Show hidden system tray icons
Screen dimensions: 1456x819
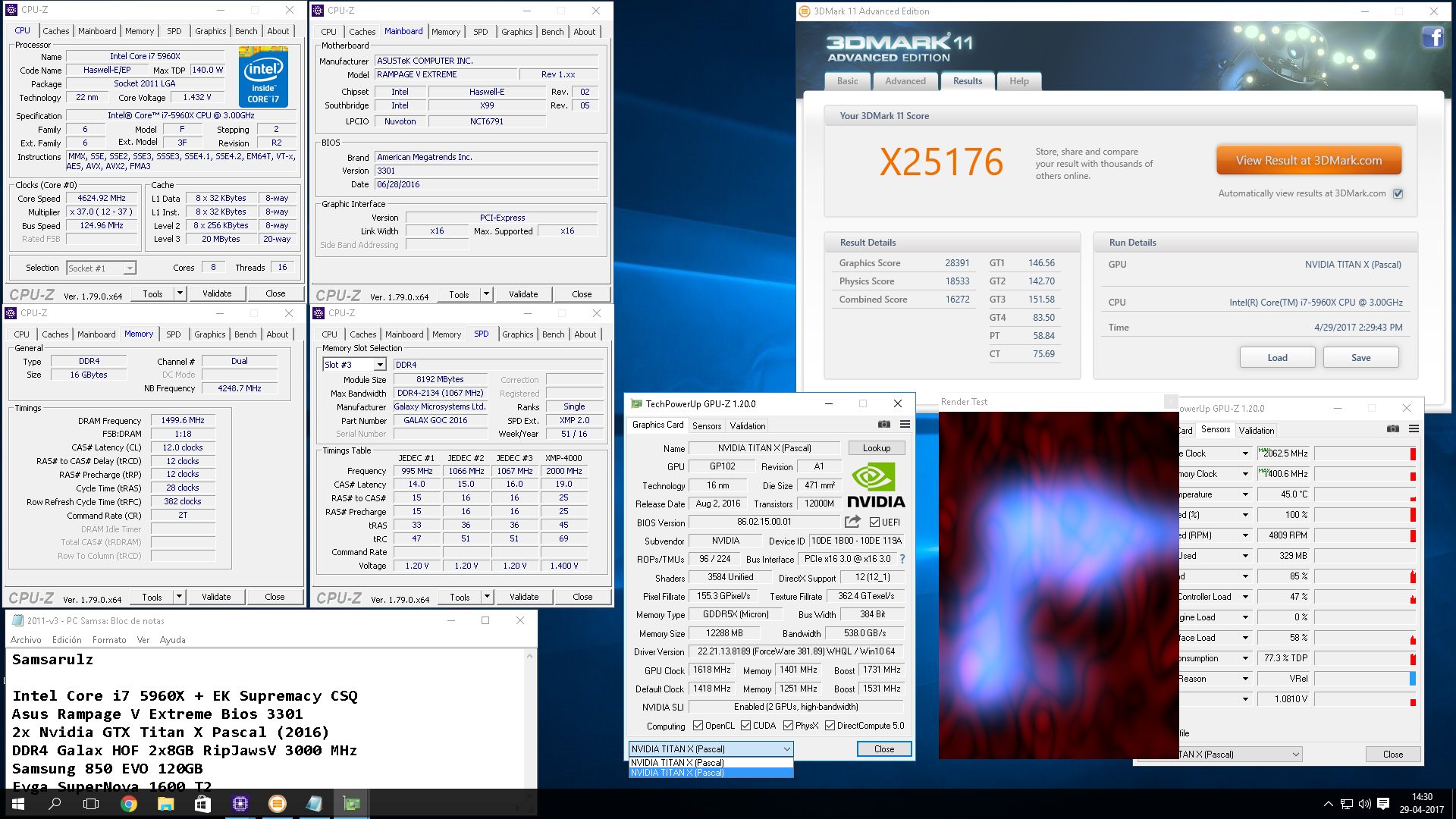pyautogui.click(x=1328, y=804)
